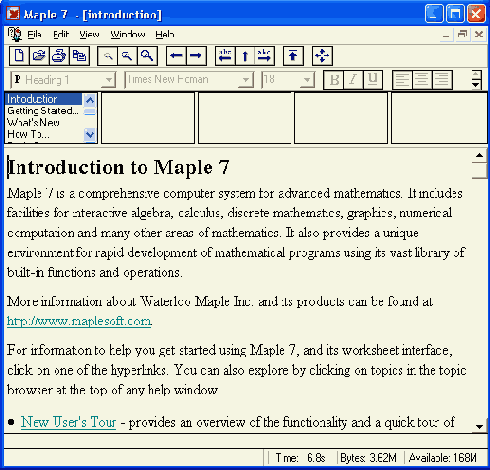Click the up arrow parent topic icon
This screenshot has height=470, width=490.
tap(245, 56)
